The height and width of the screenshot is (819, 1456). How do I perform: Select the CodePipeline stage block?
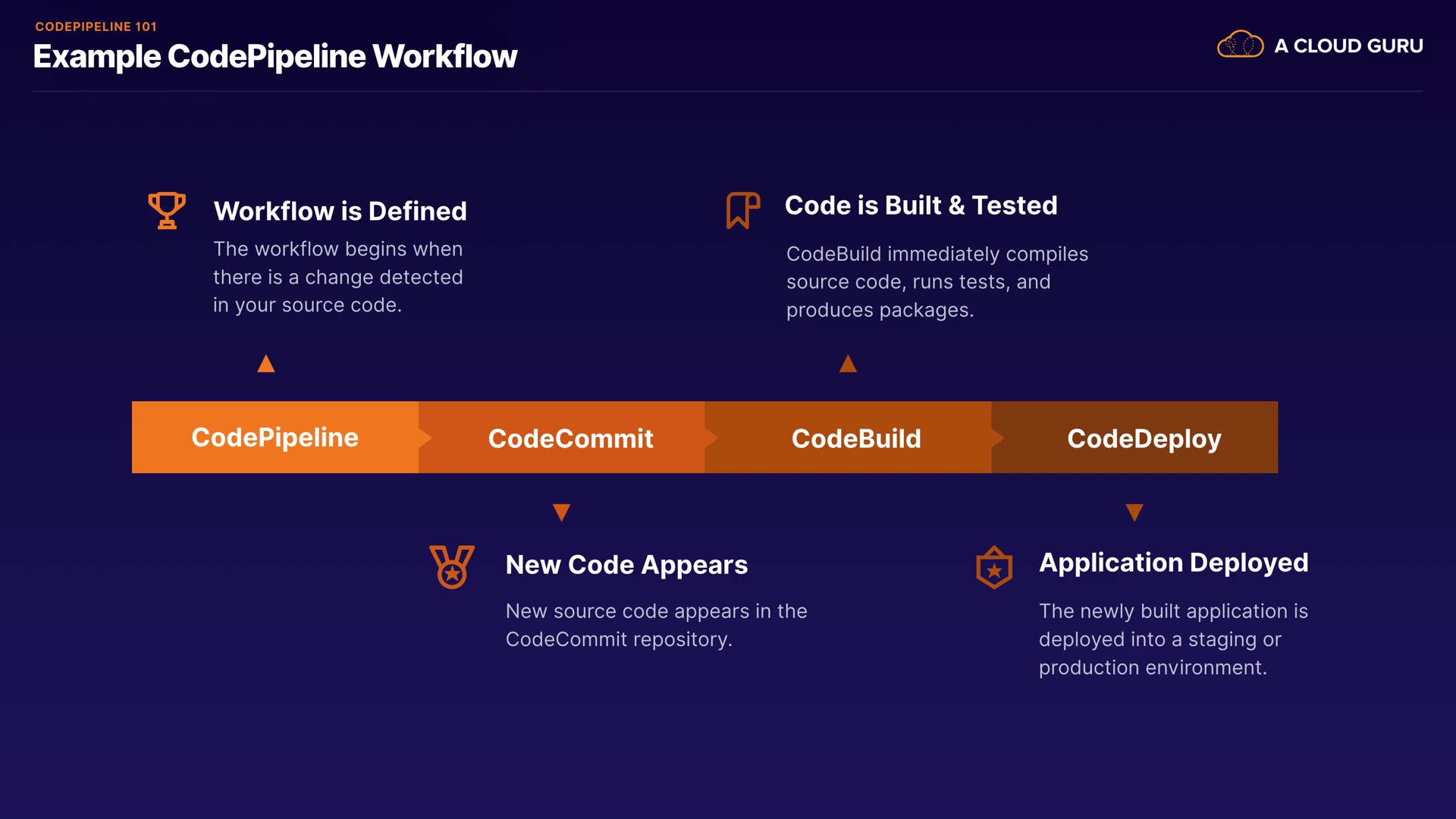coord(275,438)
